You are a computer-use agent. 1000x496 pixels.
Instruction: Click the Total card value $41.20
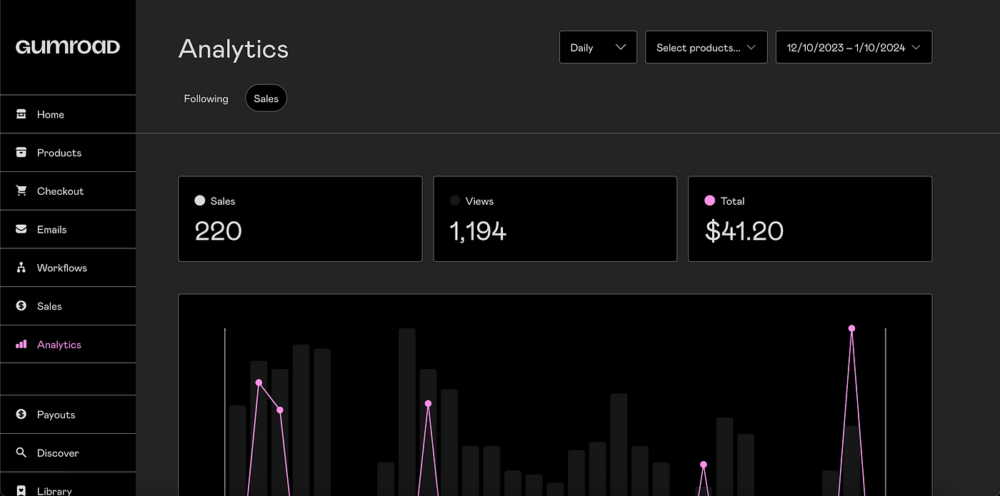point(744,231)
